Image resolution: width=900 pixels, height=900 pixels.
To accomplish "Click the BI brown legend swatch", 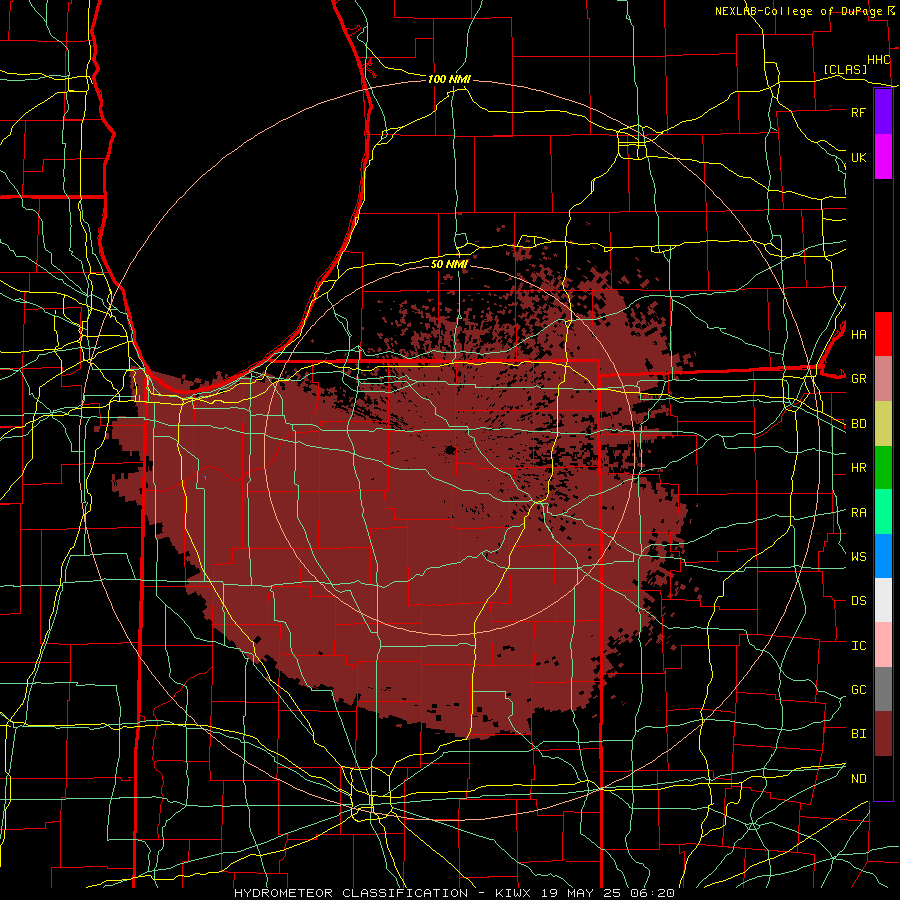I will tap(883, 734).
